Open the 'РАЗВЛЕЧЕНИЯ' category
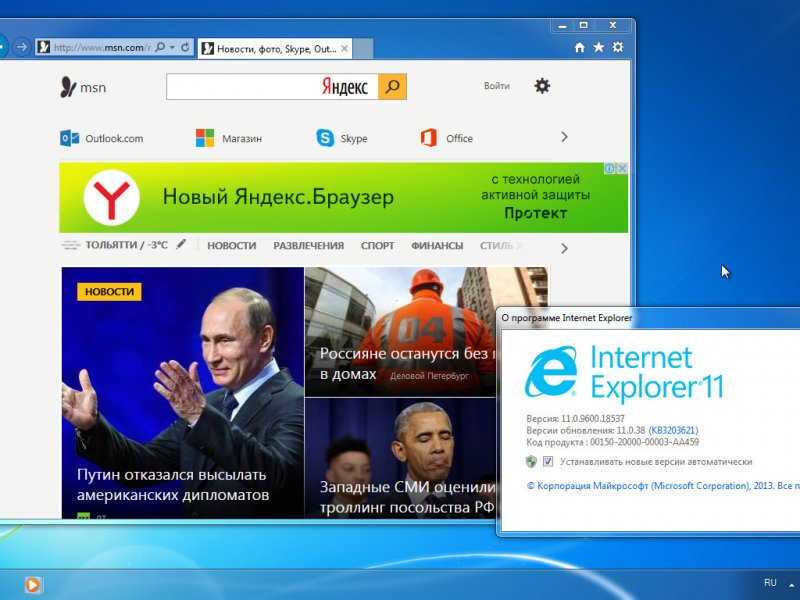Viewport: 800px width, 600px height. tap(309, 245)
